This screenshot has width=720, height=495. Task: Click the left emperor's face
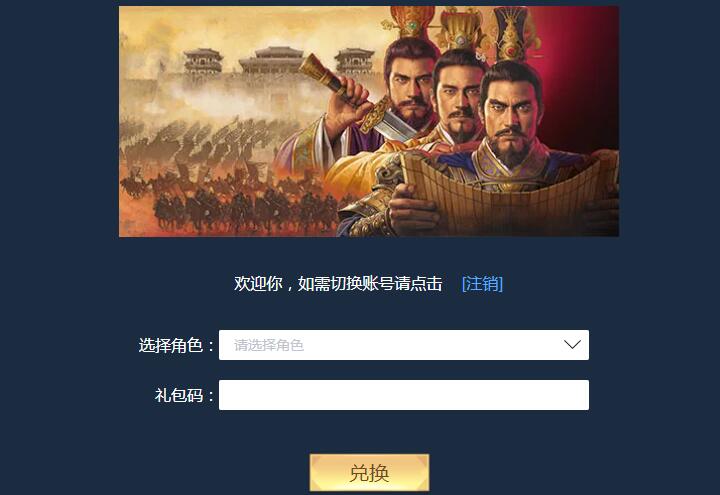[410, 90]
